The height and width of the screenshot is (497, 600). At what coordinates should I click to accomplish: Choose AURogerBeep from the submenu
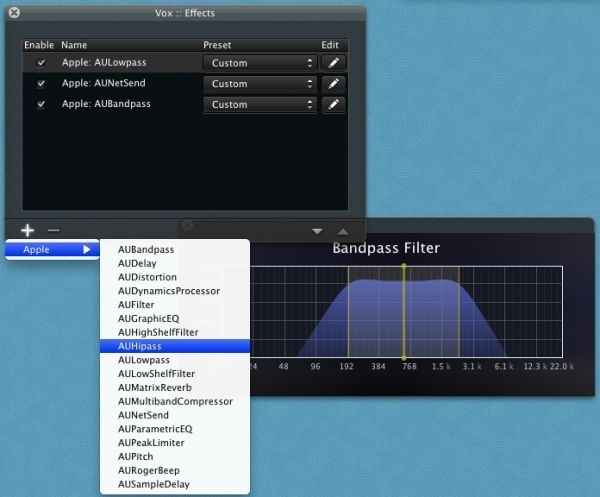(x=175, y=470)
